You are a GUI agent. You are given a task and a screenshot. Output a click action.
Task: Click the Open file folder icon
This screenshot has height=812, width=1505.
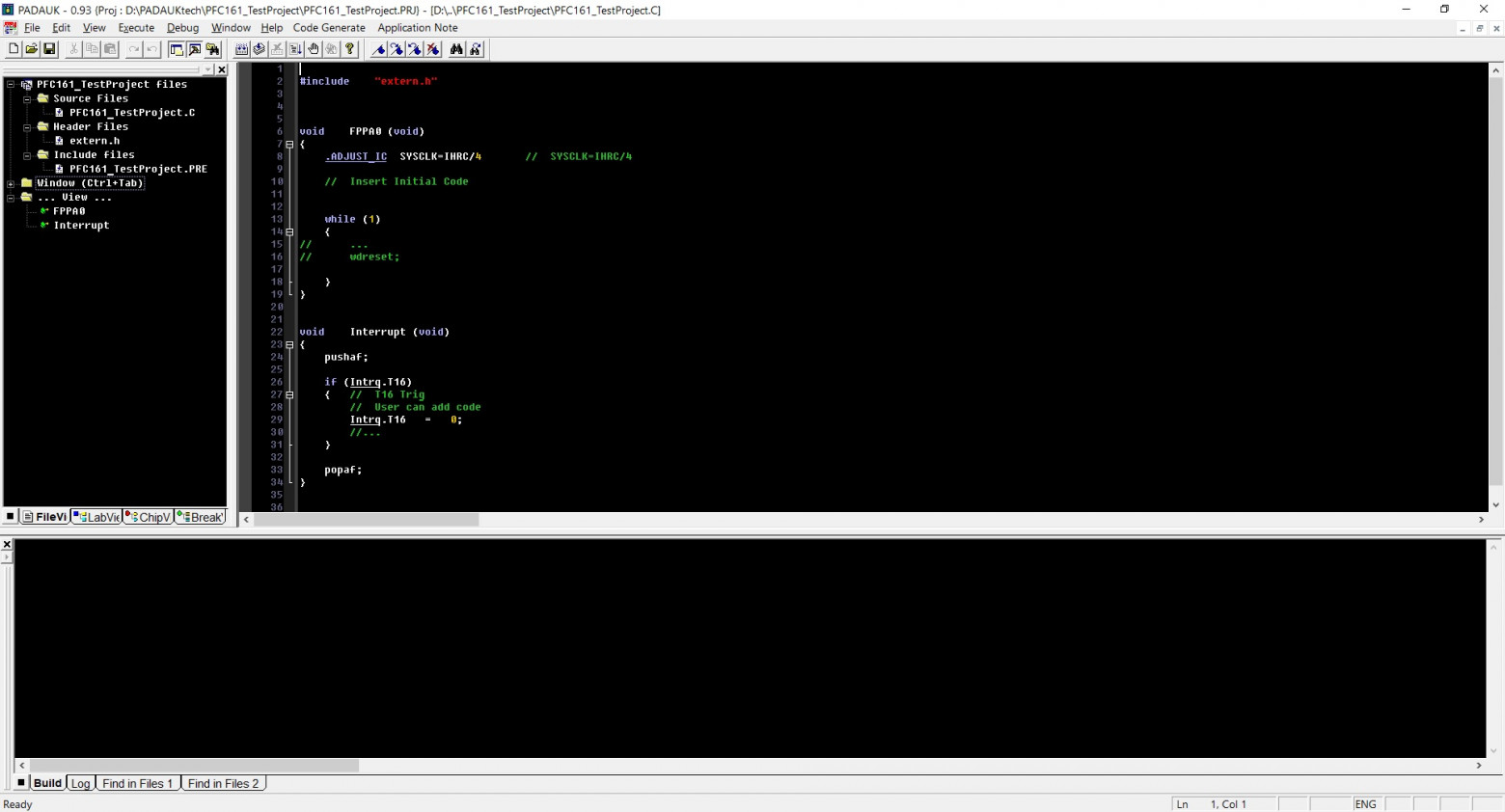[32, 49]
